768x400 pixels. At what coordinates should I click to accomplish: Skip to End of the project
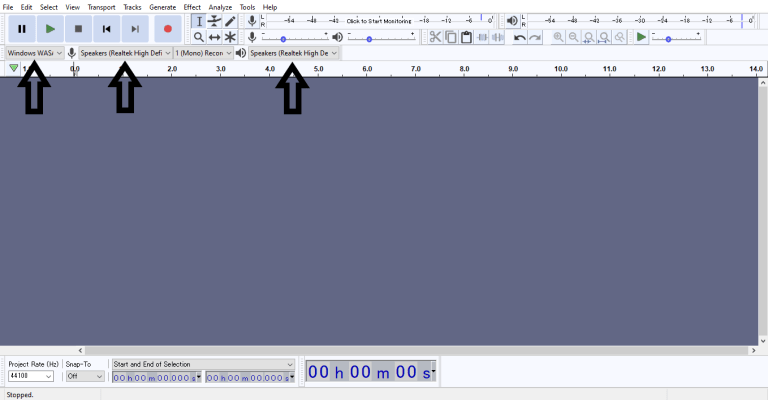tap(135, 29)
